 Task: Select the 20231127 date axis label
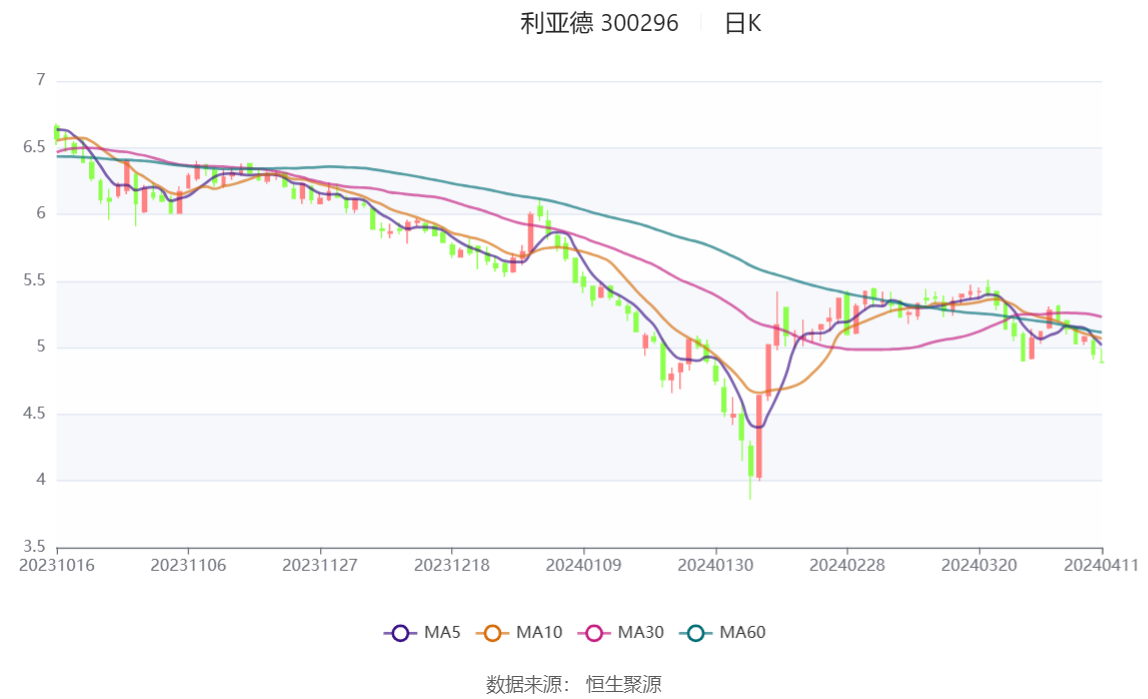point(320,565)
